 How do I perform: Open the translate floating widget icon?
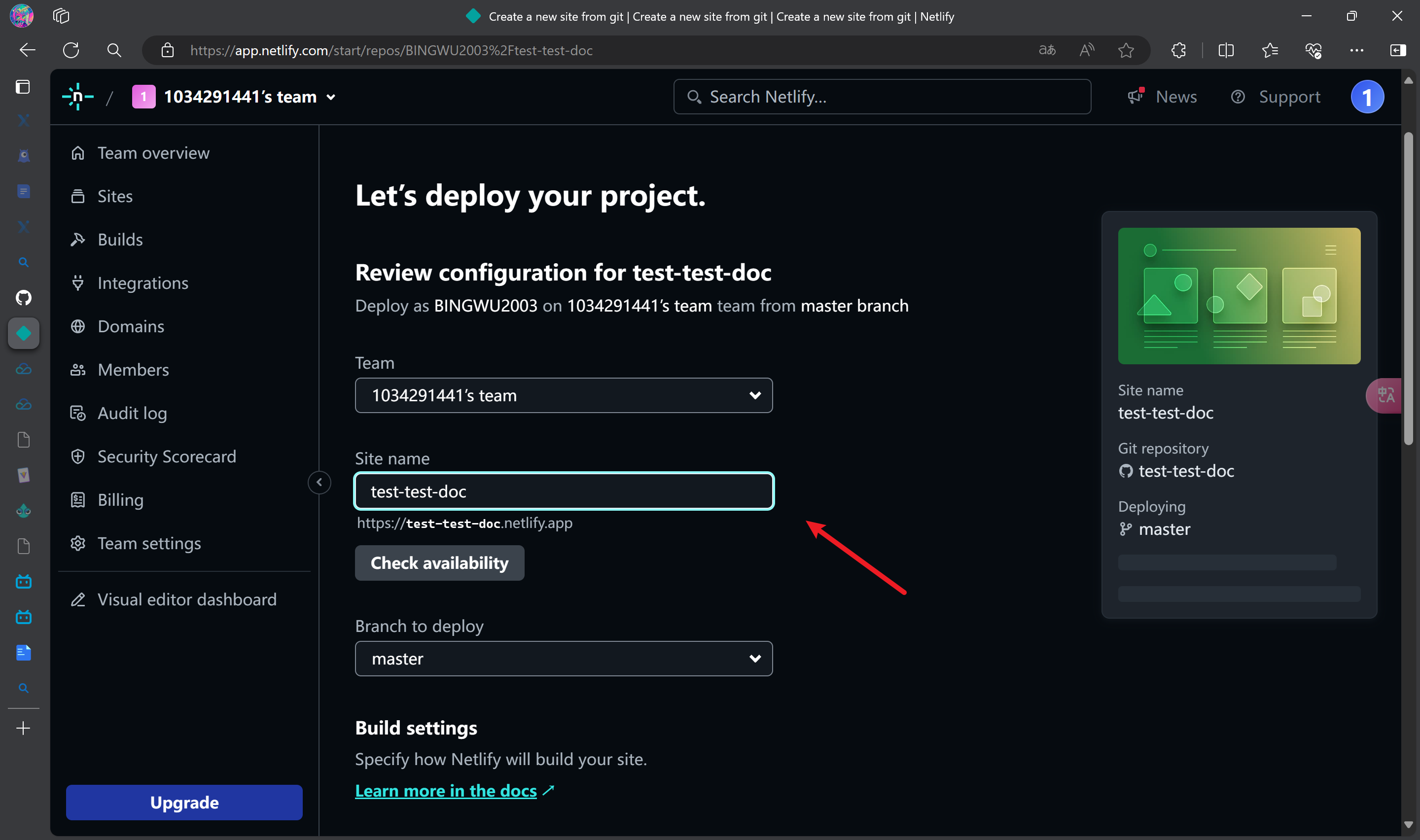[1385, 395]
